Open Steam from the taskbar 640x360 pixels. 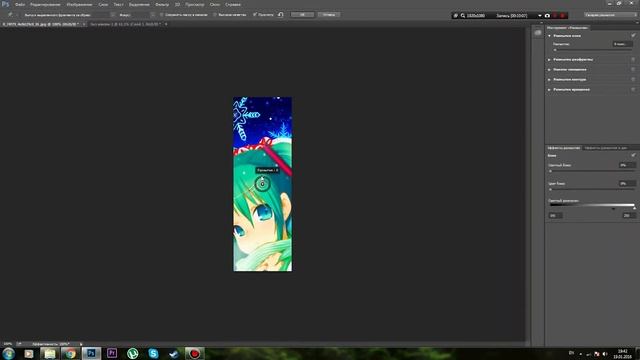coord(174,353)
